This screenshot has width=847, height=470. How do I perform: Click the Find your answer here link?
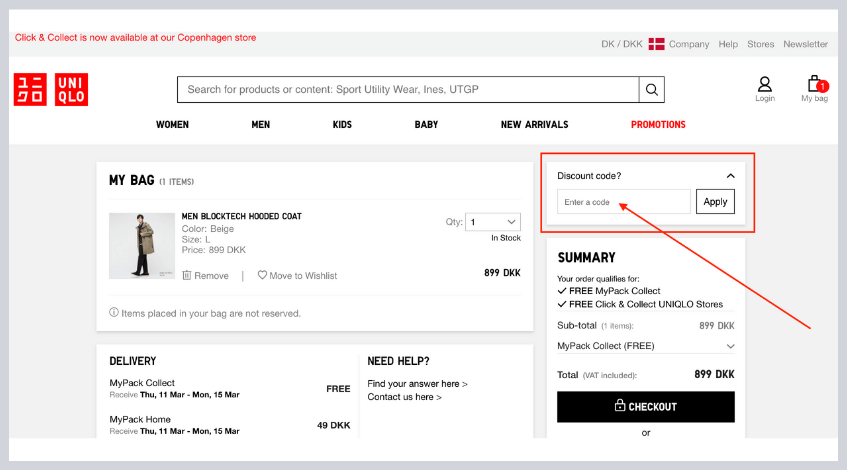pyautogui.click(x=417, y=383)
